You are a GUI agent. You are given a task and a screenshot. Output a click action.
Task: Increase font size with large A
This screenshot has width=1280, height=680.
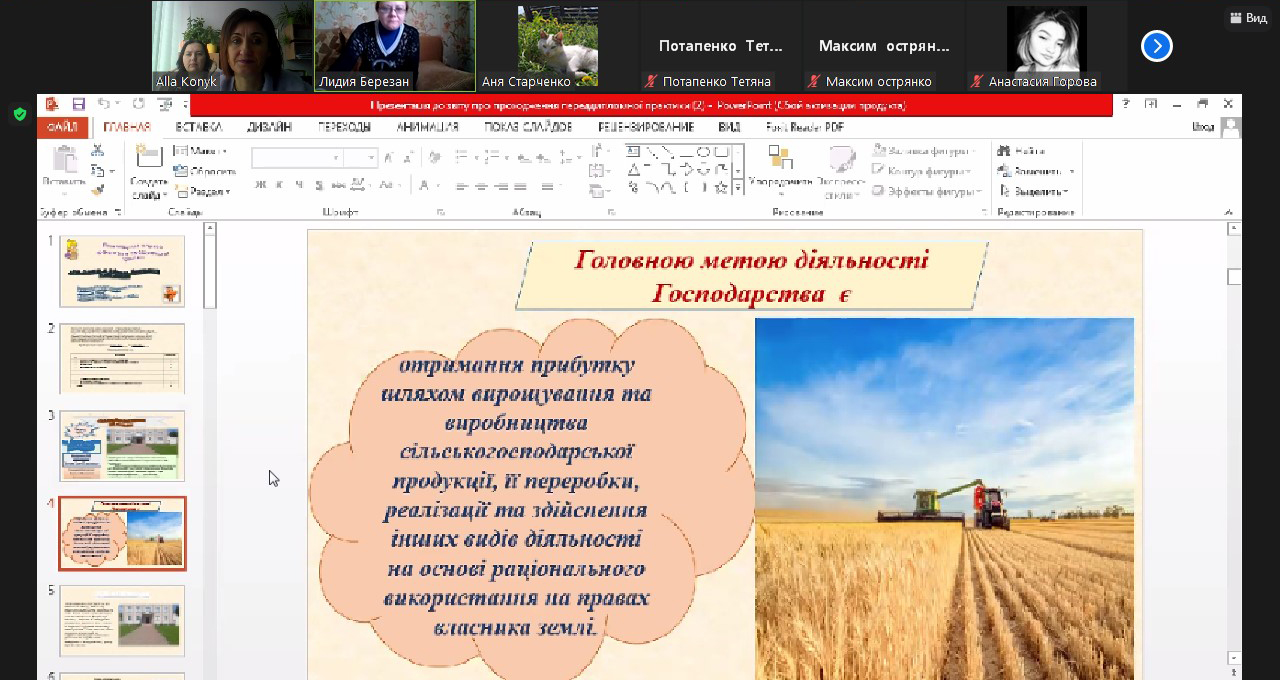point(390,158)
